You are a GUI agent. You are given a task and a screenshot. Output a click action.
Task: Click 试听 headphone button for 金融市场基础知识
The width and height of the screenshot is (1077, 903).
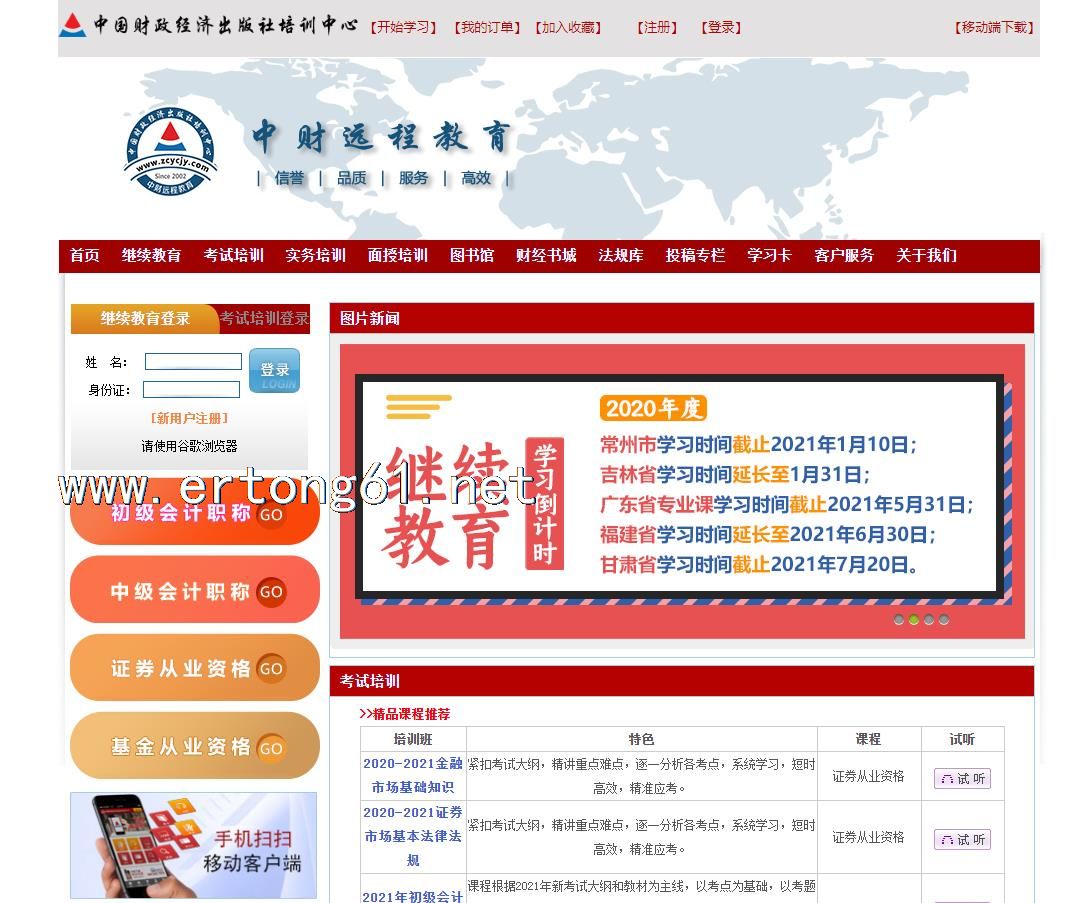tap(962, 778)
